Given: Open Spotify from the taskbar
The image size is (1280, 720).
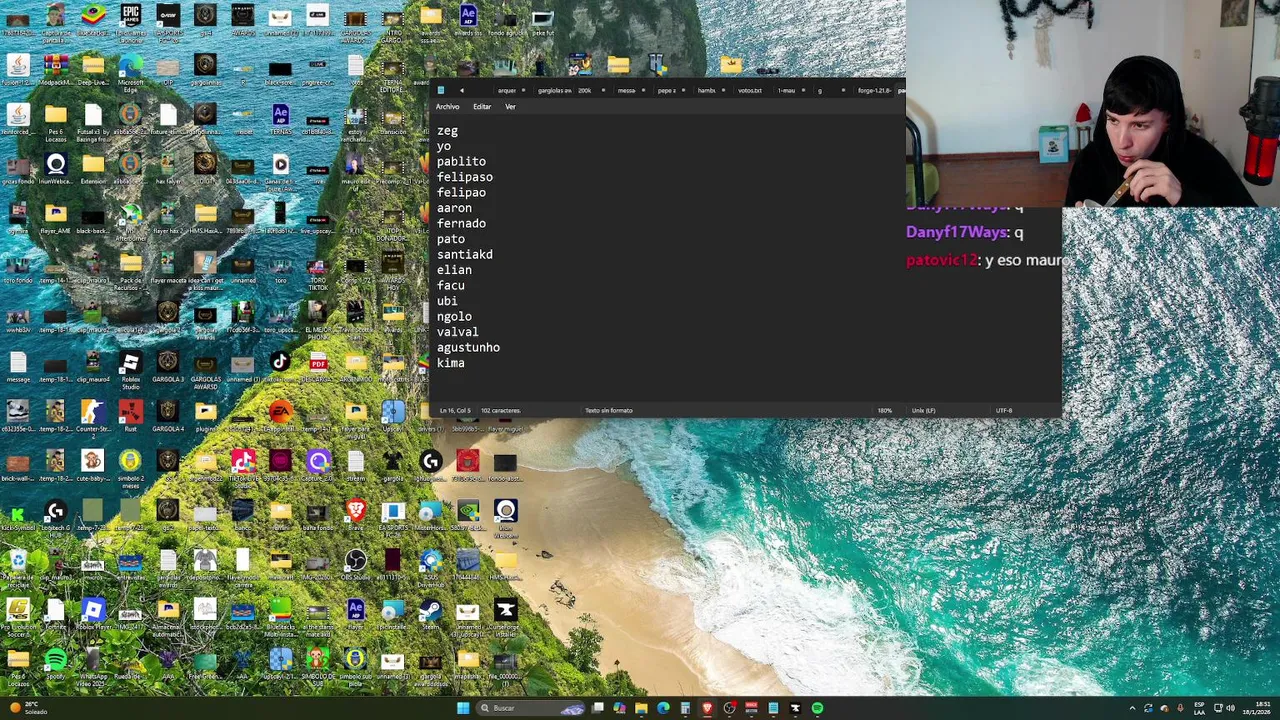Looking at the screenshot, I should click(x=817, y=708).
